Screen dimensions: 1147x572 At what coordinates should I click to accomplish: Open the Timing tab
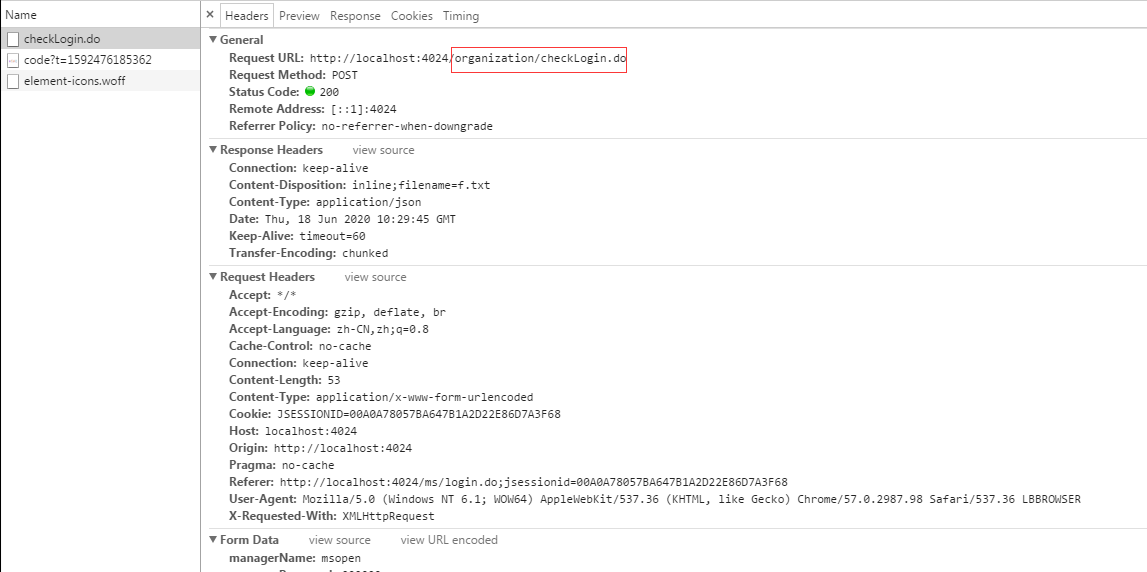tap(460, 16)
